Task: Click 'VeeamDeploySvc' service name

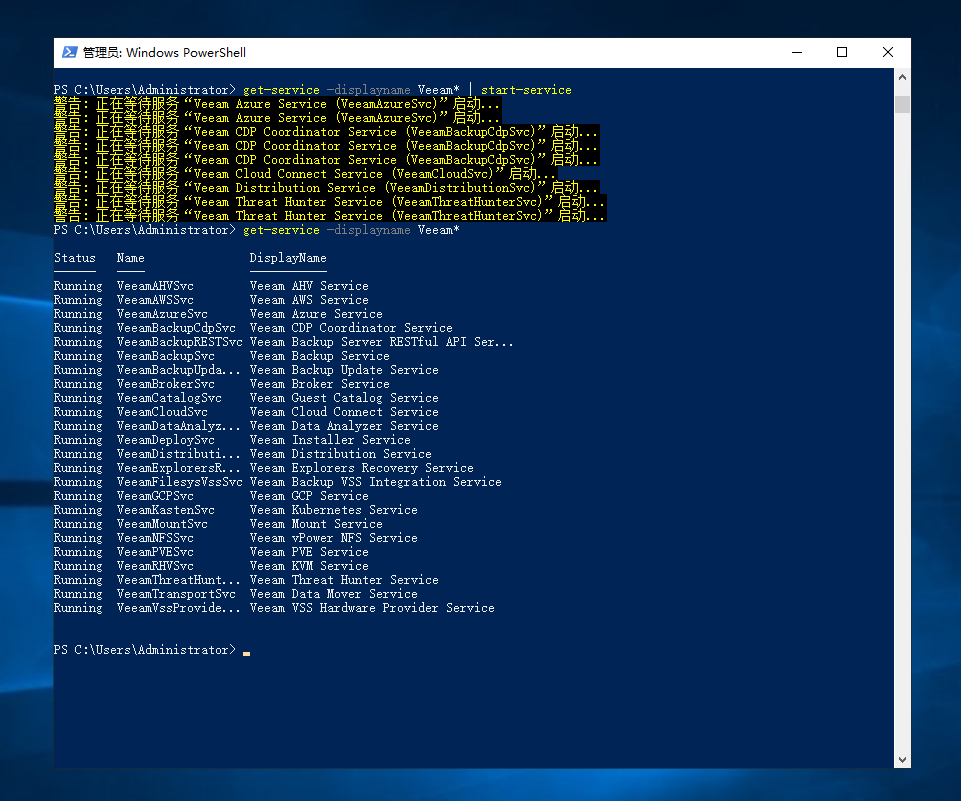Action: coord(165,440)
